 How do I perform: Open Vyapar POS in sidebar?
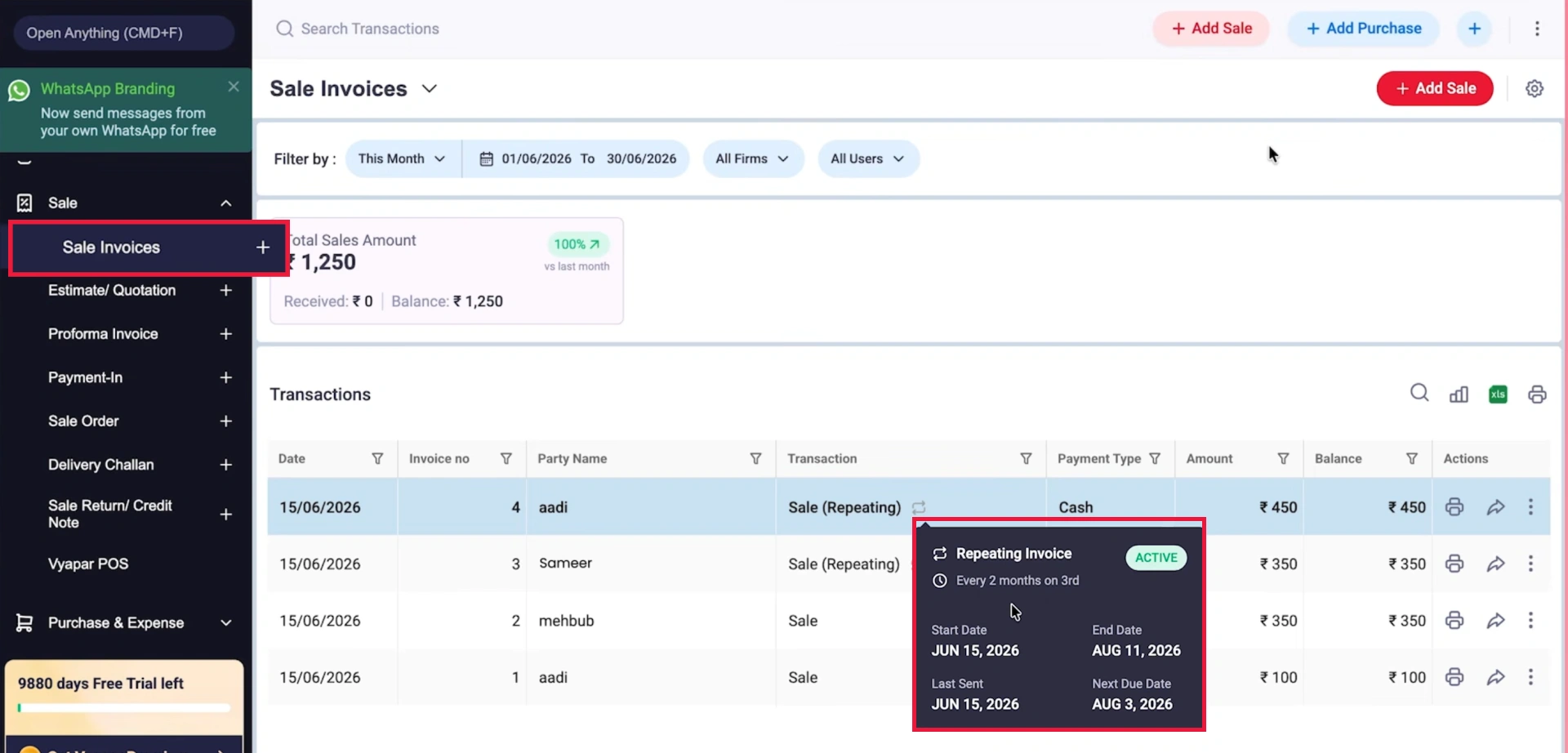pos(88,564)
